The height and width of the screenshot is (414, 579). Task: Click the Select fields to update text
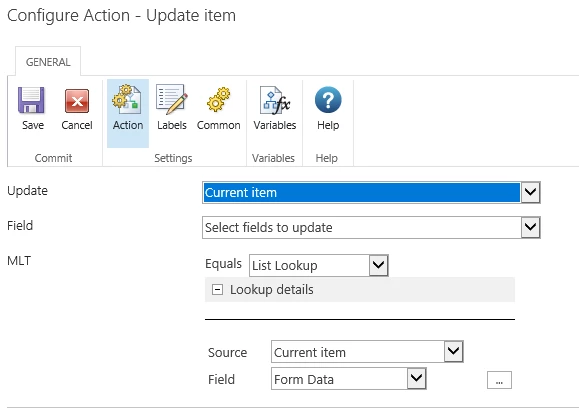pos(269,227)
